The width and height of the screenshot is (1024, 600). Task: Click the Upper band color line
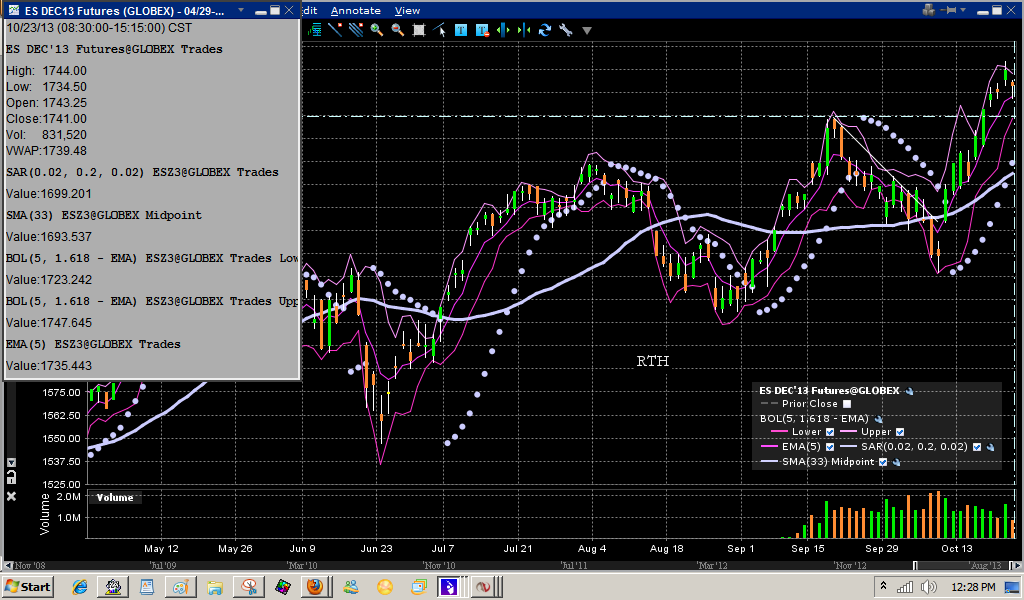click(848, 432)
